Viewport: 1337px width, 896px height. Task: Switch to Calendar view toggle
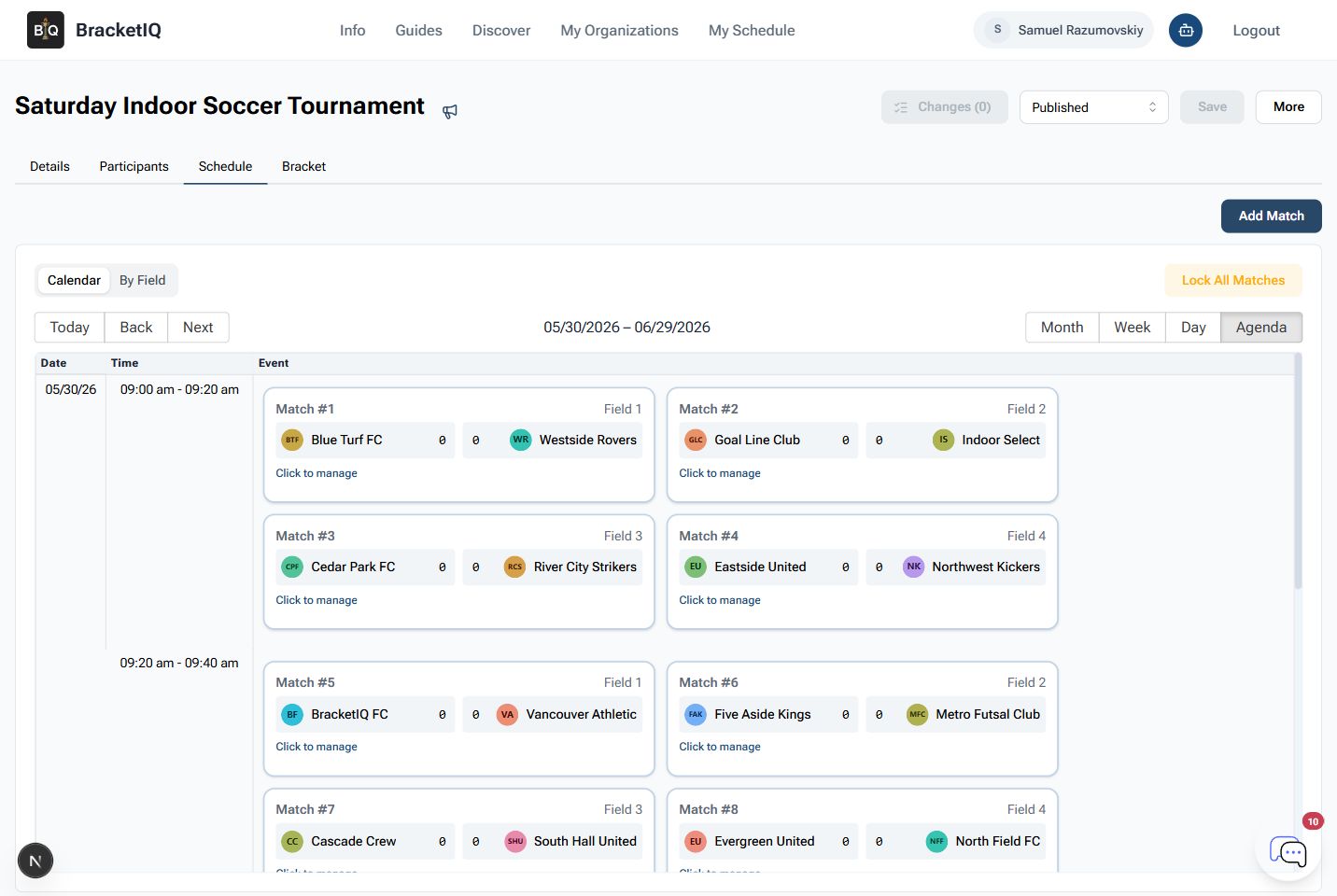[74, 280]
